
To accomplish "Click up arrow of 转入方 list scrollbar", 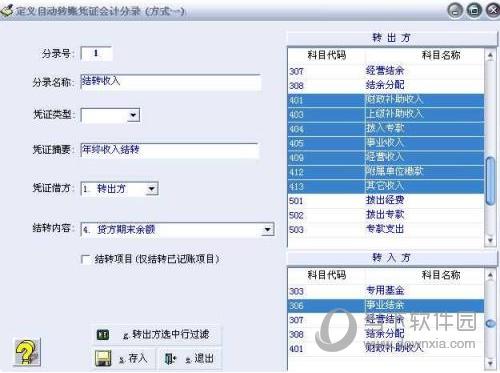I will coord(490,276).
